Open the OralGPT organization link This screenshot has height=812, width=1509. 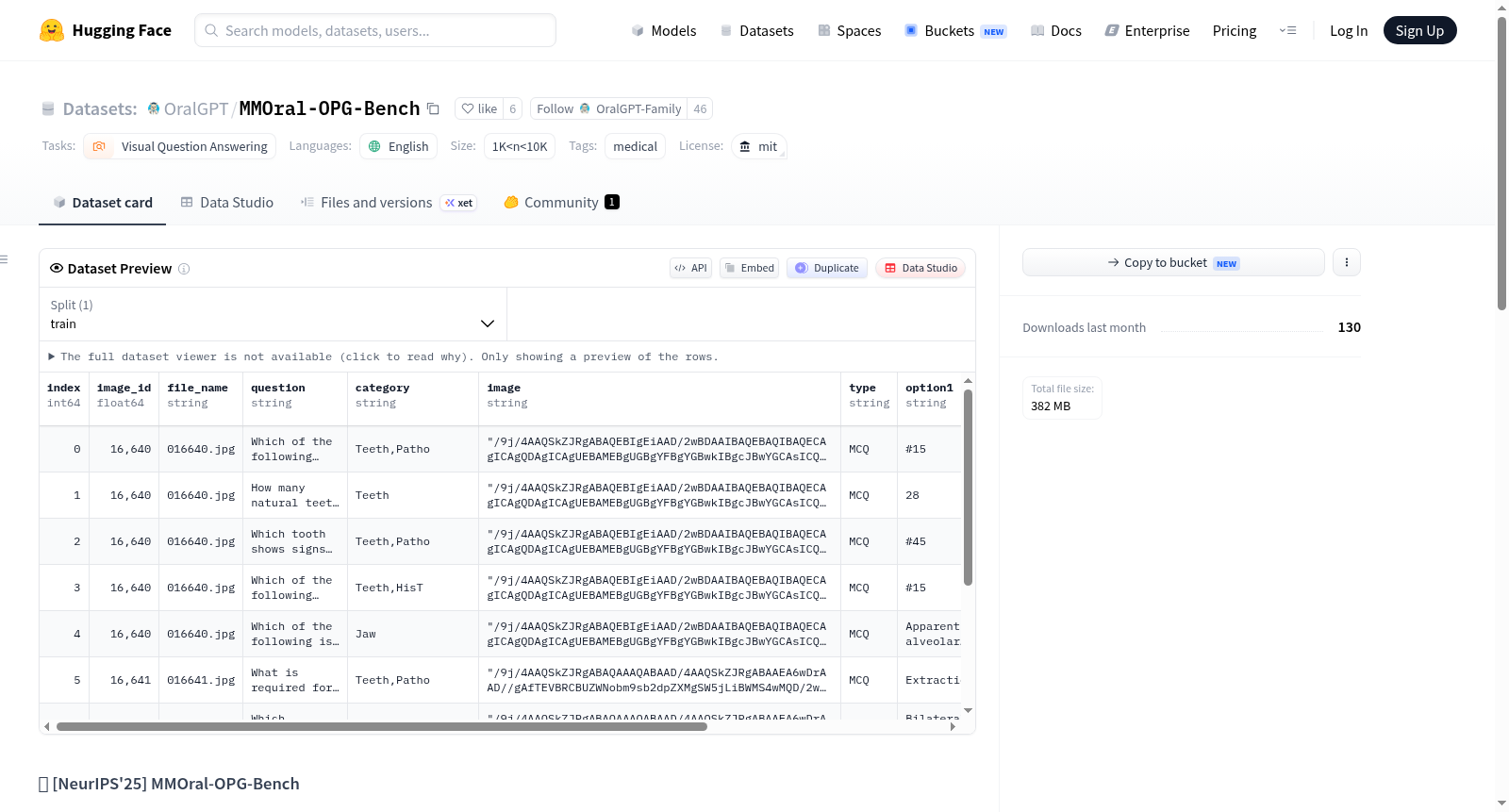(196, 108)
